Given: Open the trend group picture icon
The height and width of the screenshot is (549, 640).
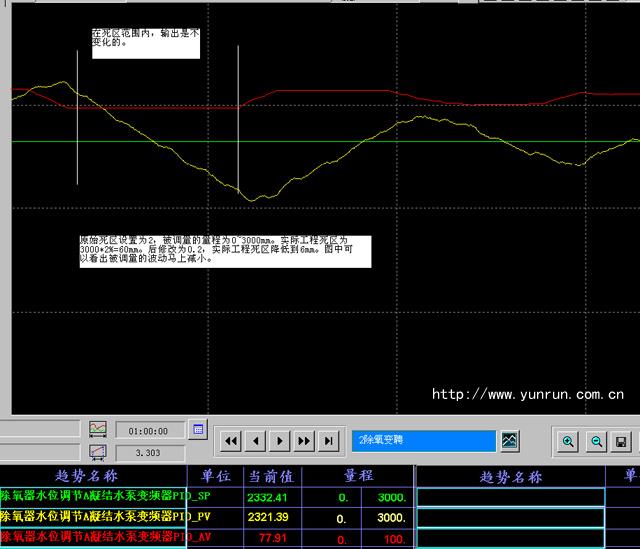Looking at the screenshot, I should (511, 440).
